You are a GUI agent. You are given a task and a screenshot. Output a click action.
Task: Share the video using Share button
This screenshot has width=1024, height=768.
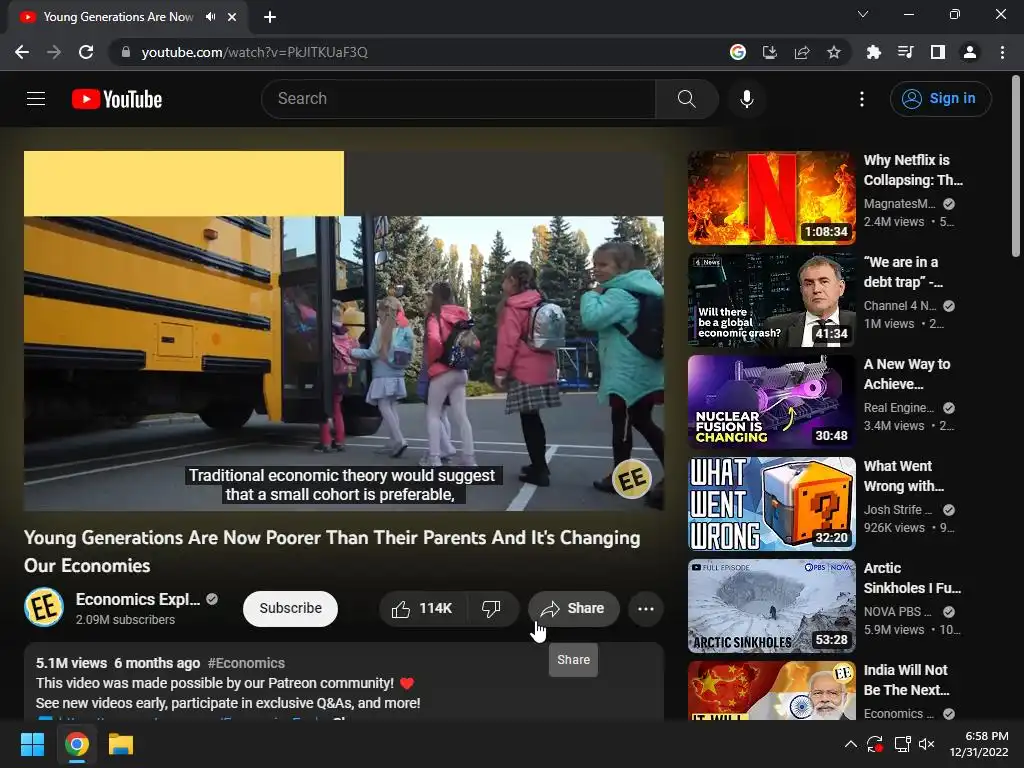573,609
